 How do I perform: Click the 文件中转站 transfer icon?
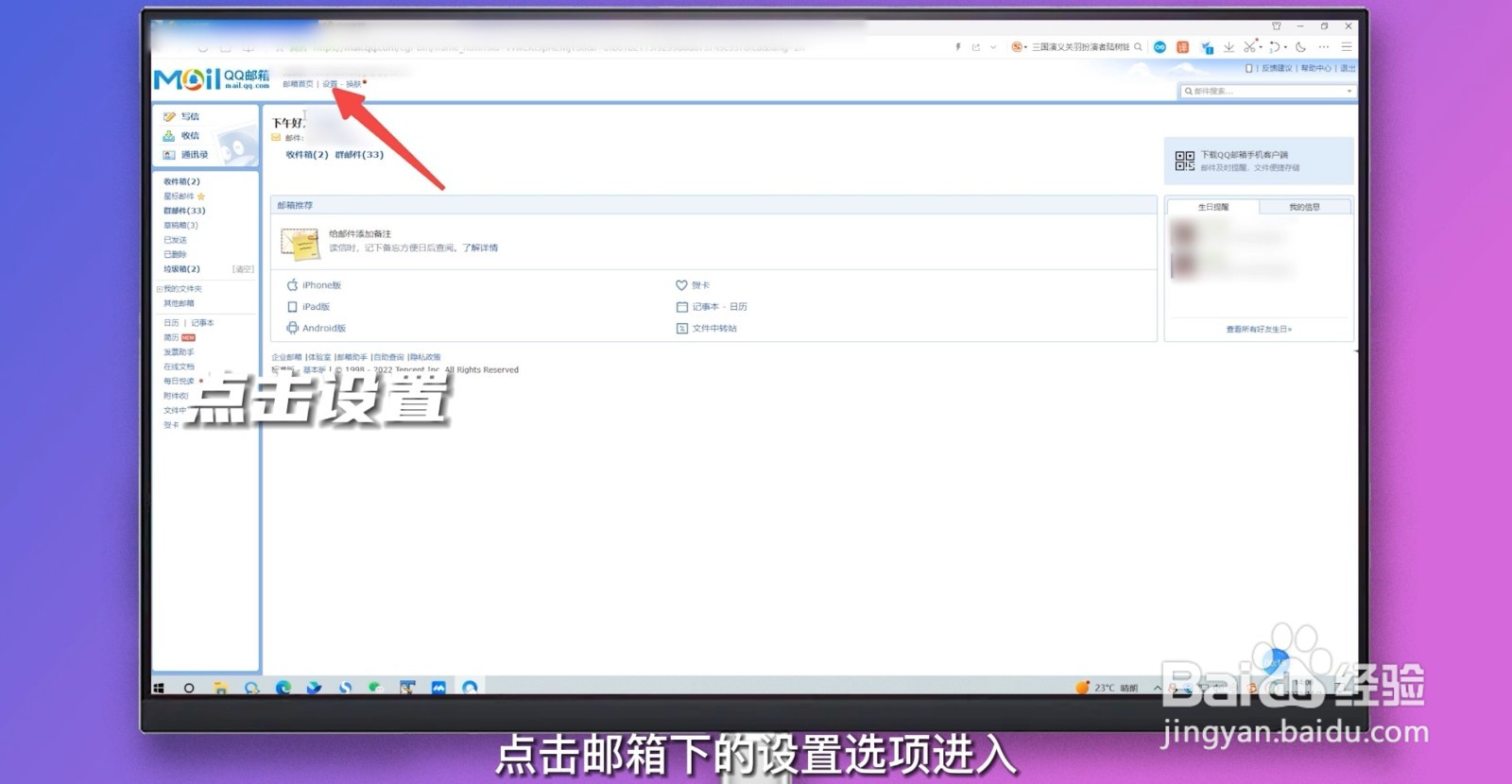[681, 329]
